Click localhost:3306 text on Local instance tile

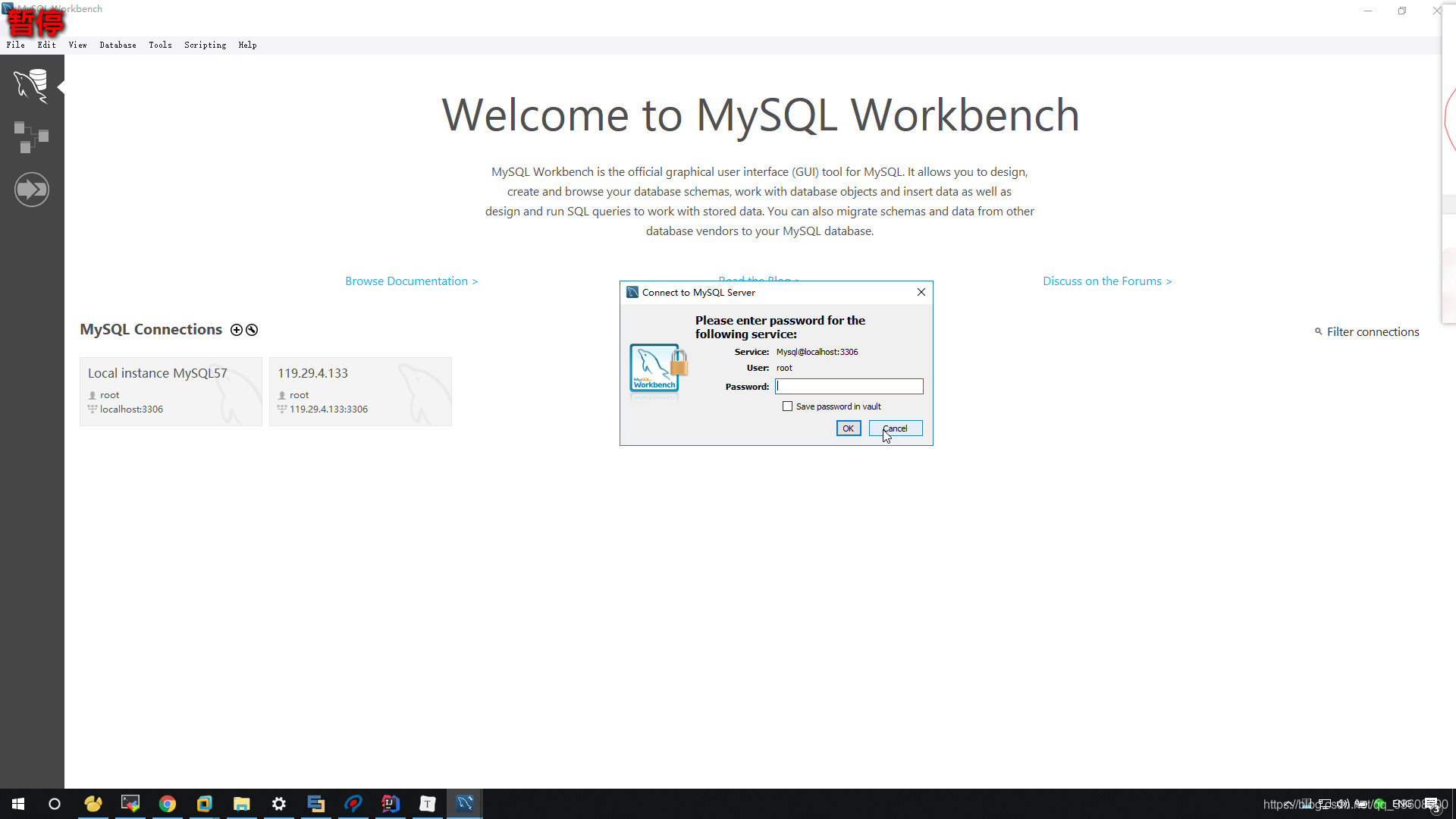[131, 409]
